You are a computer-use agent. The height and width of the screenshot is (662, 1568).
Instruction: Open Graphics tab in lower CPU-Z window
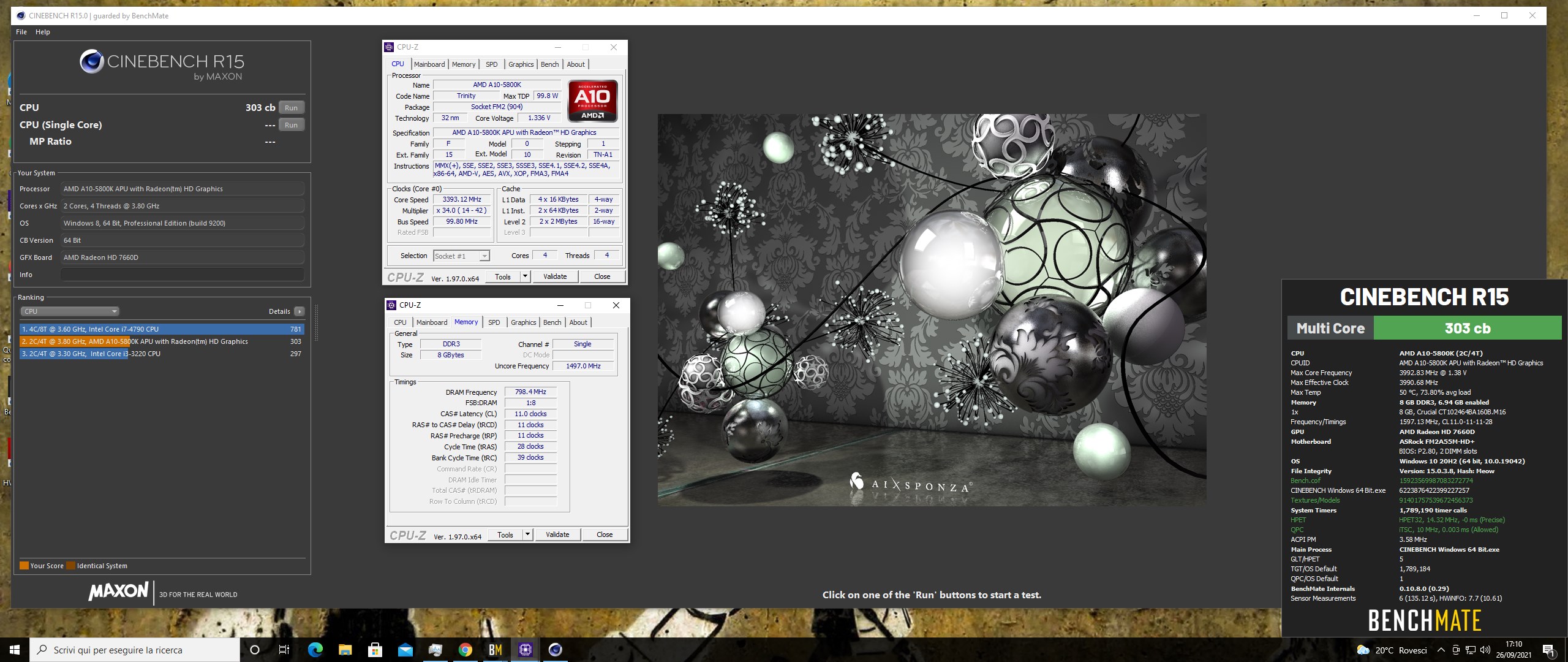(x=524, y=322)
